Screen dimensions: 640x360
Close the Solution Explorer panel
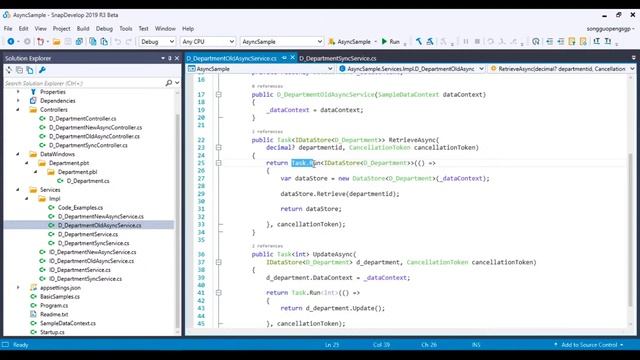coord(177,58)
